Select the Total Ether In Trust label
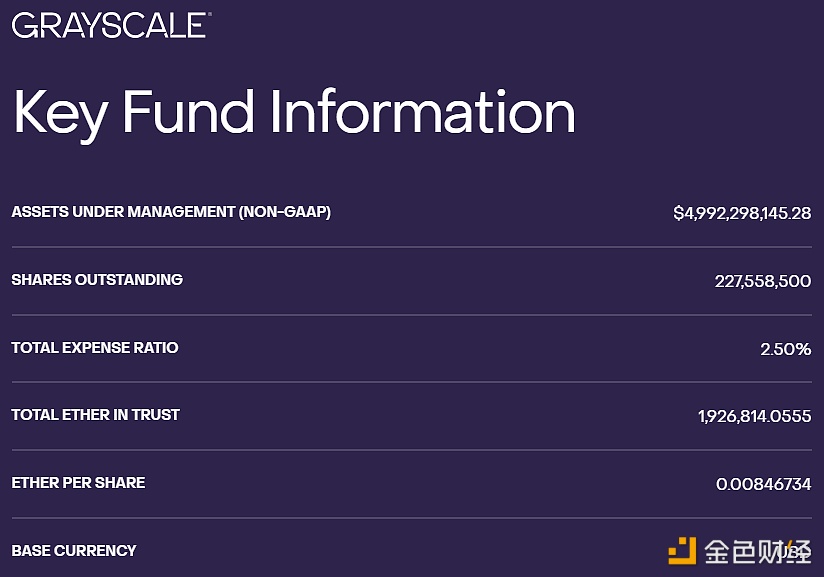 click(x=96, y=415)
